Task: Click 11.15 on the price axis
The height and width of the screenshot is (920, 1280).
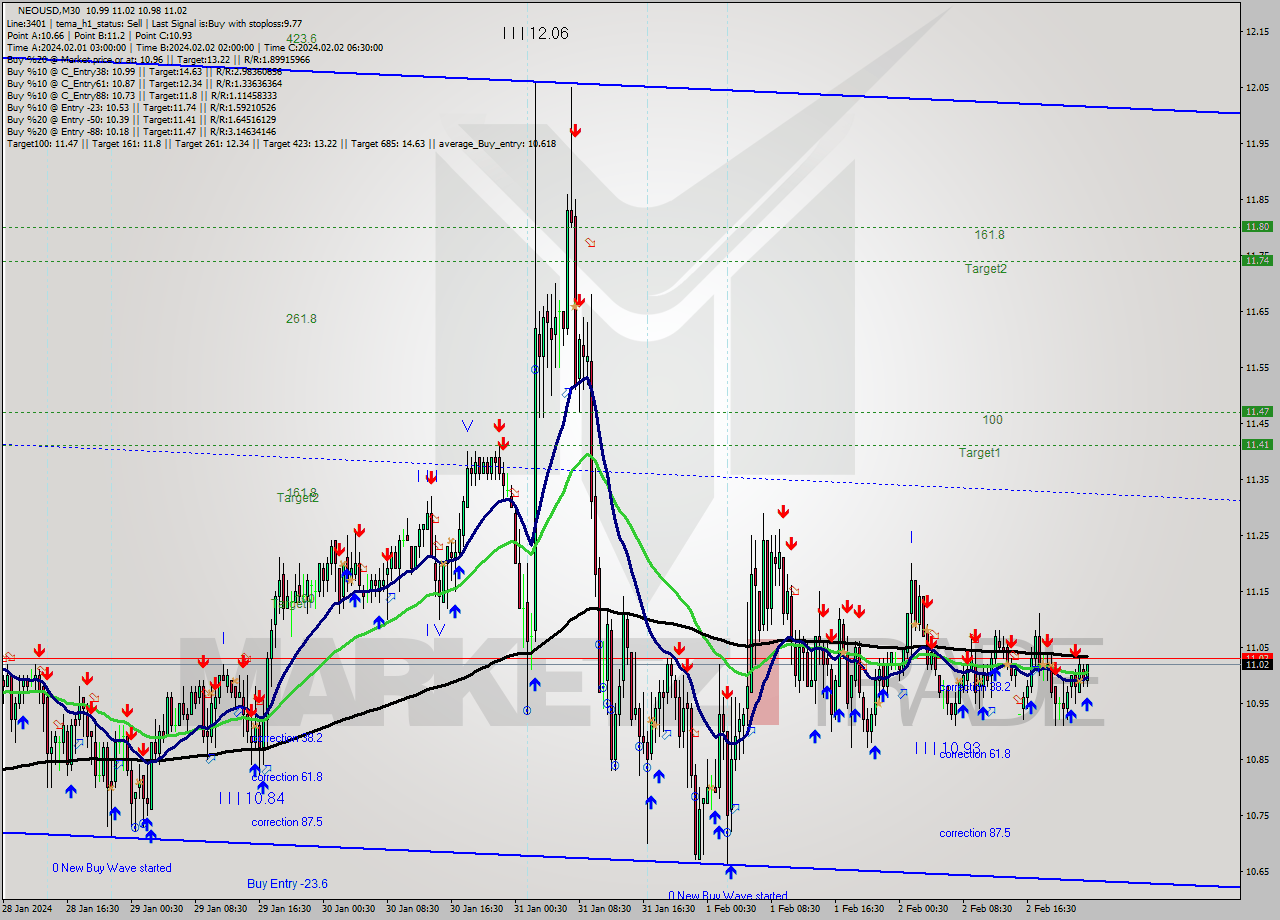Action: (1257, 592)
